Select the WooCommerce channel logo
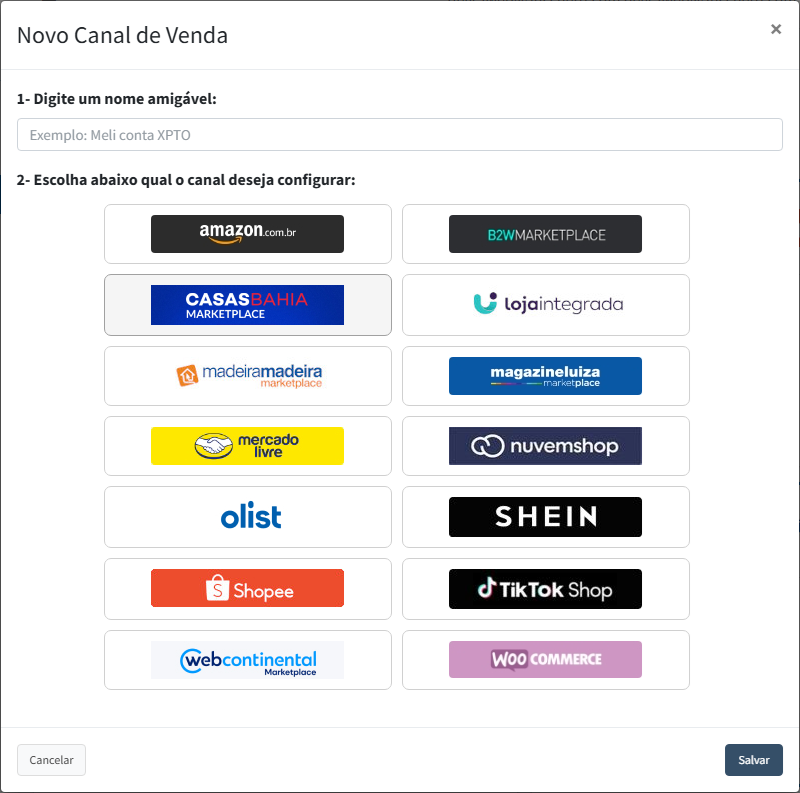This screenshot has height=793, width=800. tap(545, 660)
